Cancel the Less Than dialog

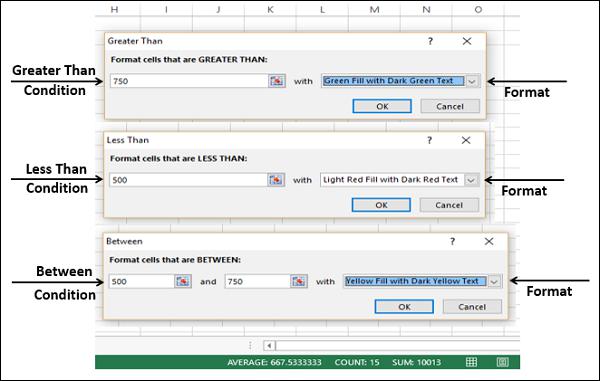pos(449,205)
